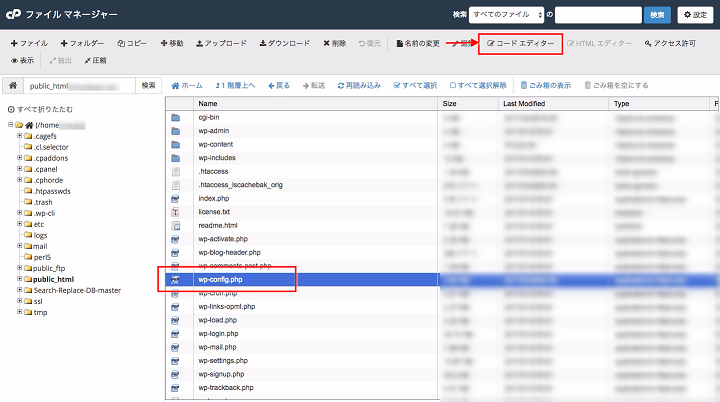This screenshot has height=402, width=720.
Task: Click the license.txt text file icon
Action: pos(175,212)
